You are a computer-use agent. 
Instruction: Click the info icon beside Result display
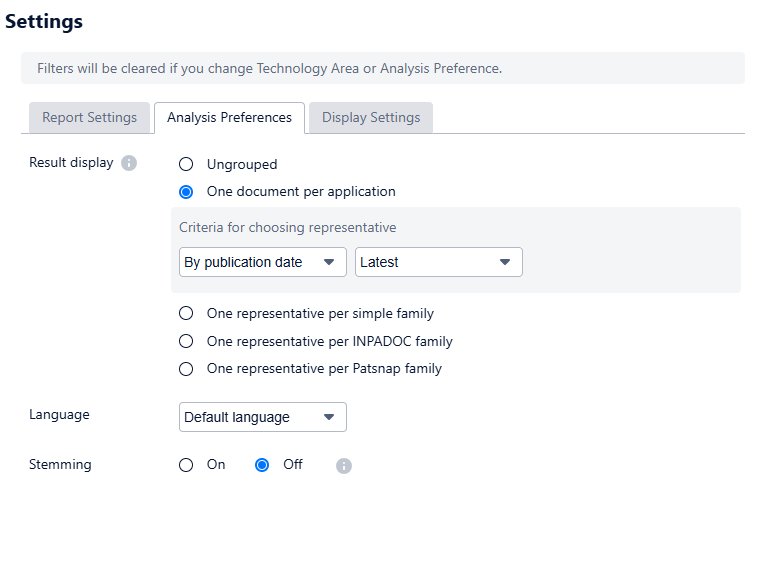point(129,163)
